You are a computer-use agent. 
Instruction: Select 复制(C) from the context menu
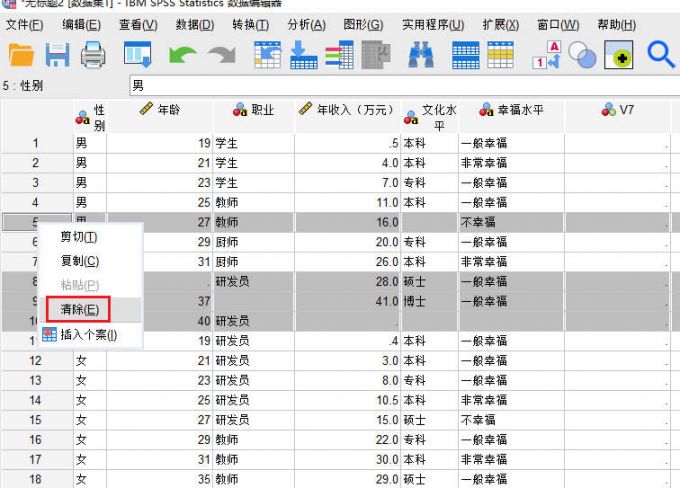[x=79, y=261]
